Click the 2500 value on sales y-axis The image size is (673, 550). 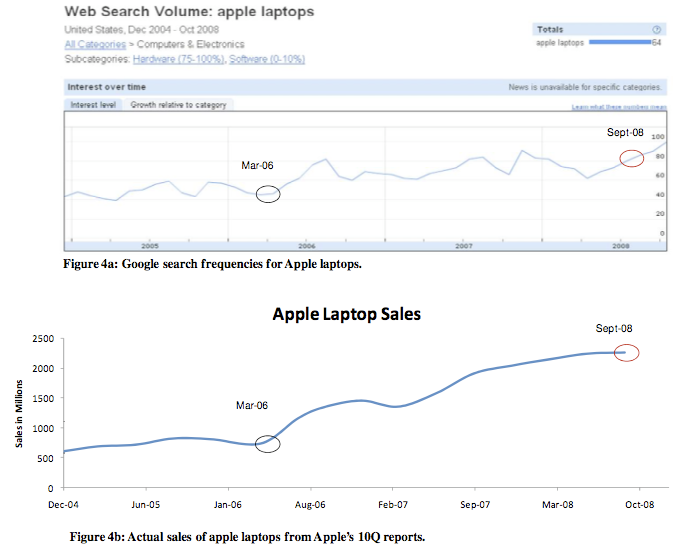click(43, 339)
